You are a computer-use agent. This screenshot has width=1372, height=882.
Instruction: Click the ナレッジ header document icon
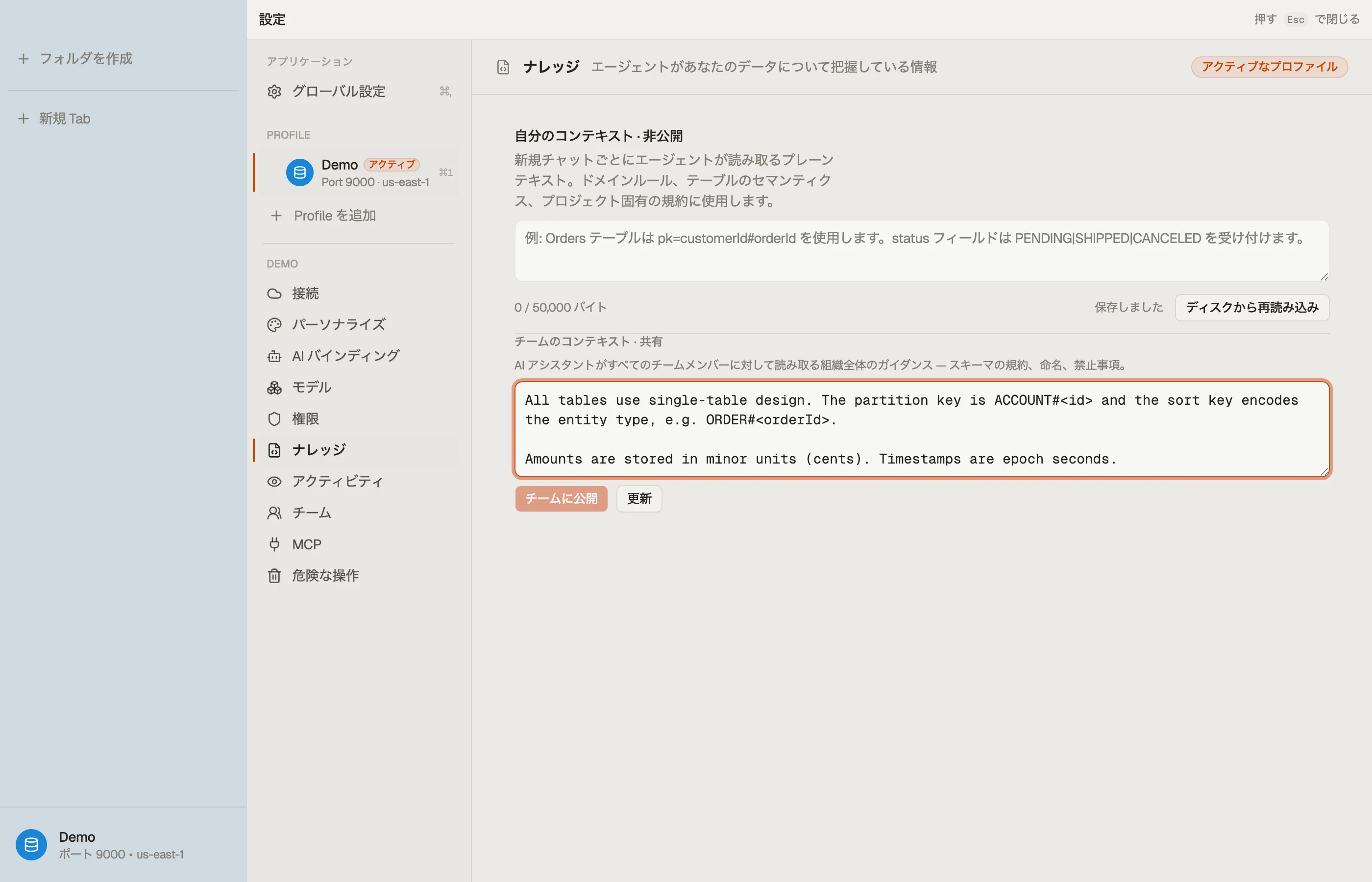click(x=503, y=67)
